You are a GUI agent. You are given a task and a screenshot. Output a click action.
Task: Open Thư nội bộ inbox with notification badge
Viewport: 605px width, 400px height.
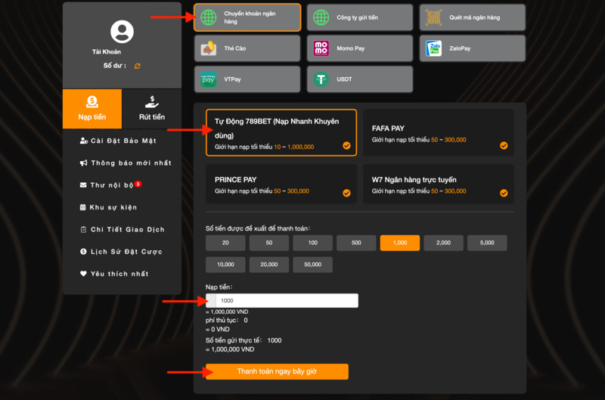(110, 185)
